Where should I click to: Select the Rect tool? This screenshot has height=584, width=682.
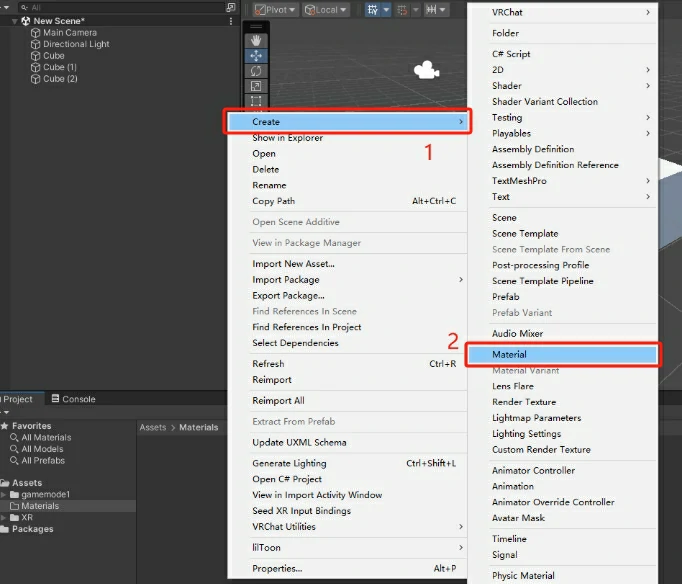(256, 101)
